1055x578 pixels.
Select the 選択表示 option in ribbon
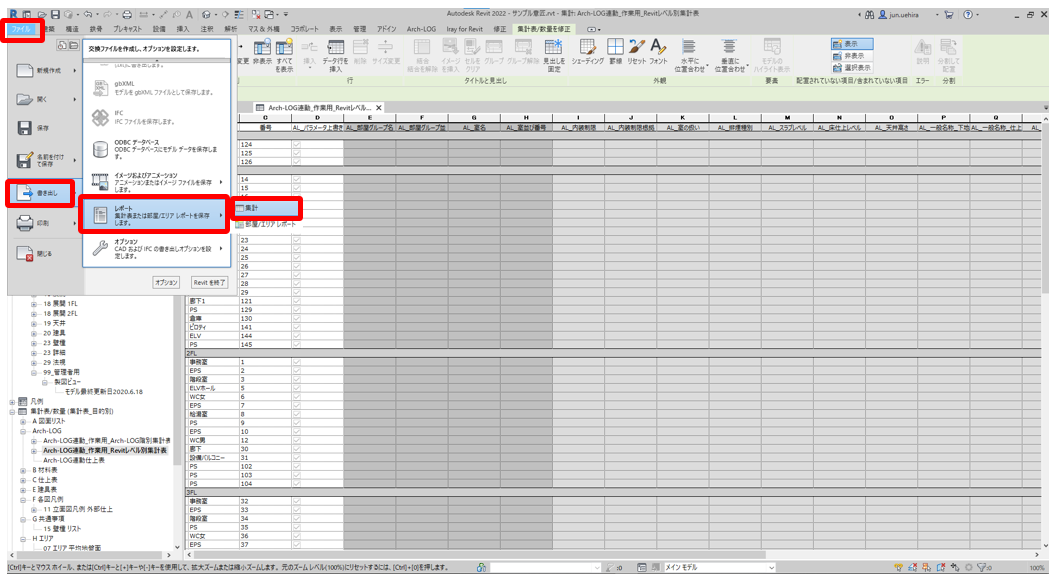coord(852,68)
